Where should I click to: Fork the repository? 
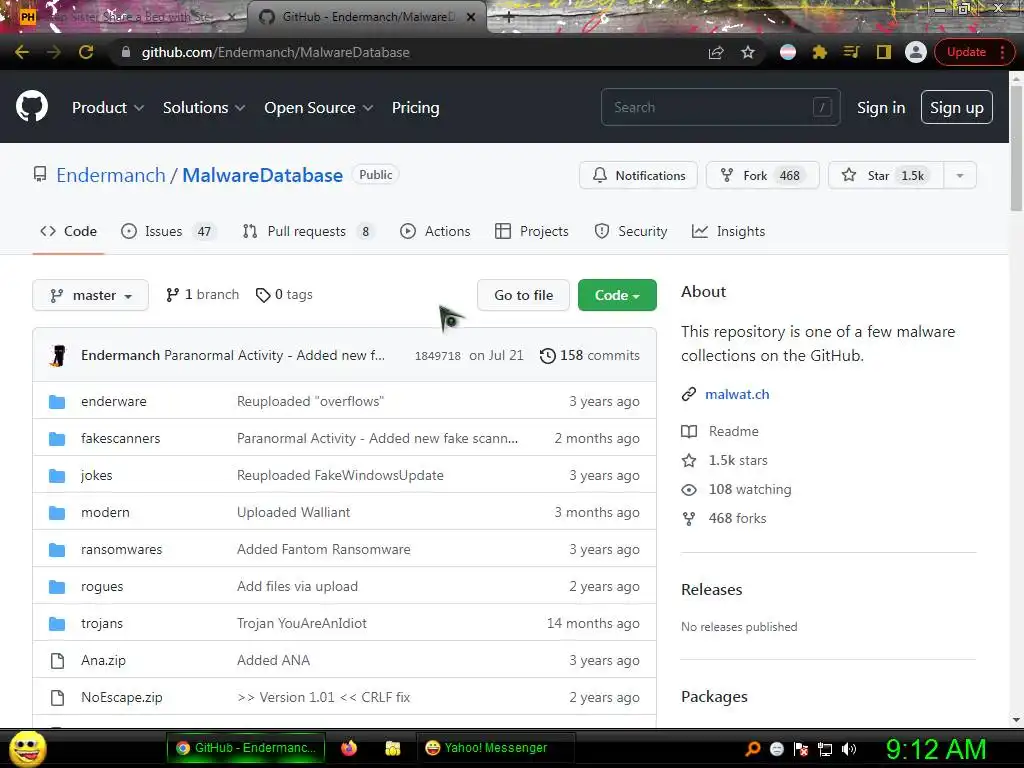tap(762, 175)
